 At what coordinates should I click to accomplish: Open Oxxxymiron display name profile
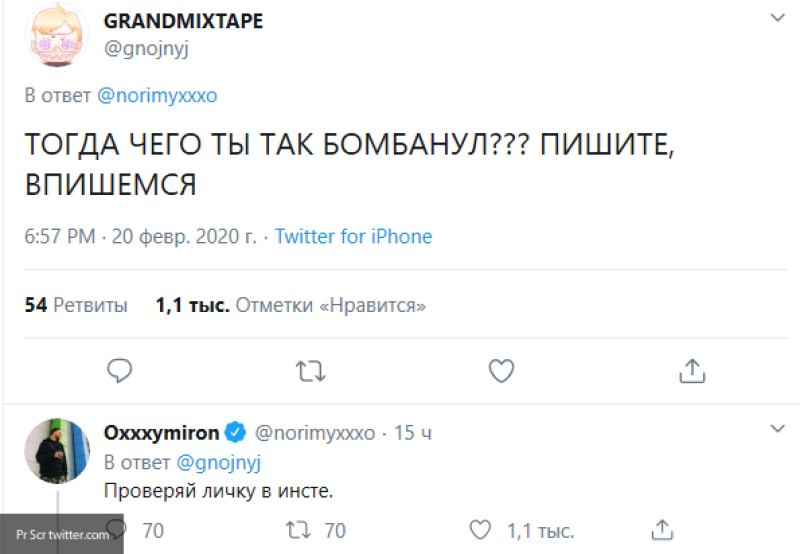pos(164,433)
